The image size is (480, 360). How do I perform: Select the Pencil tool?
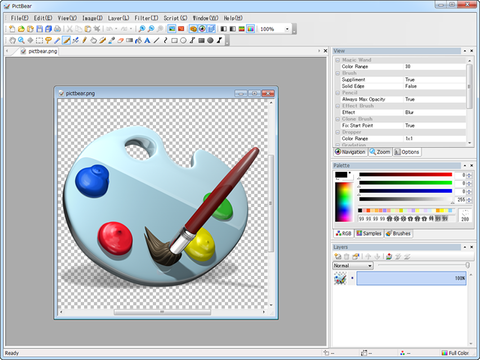(84, 41)
